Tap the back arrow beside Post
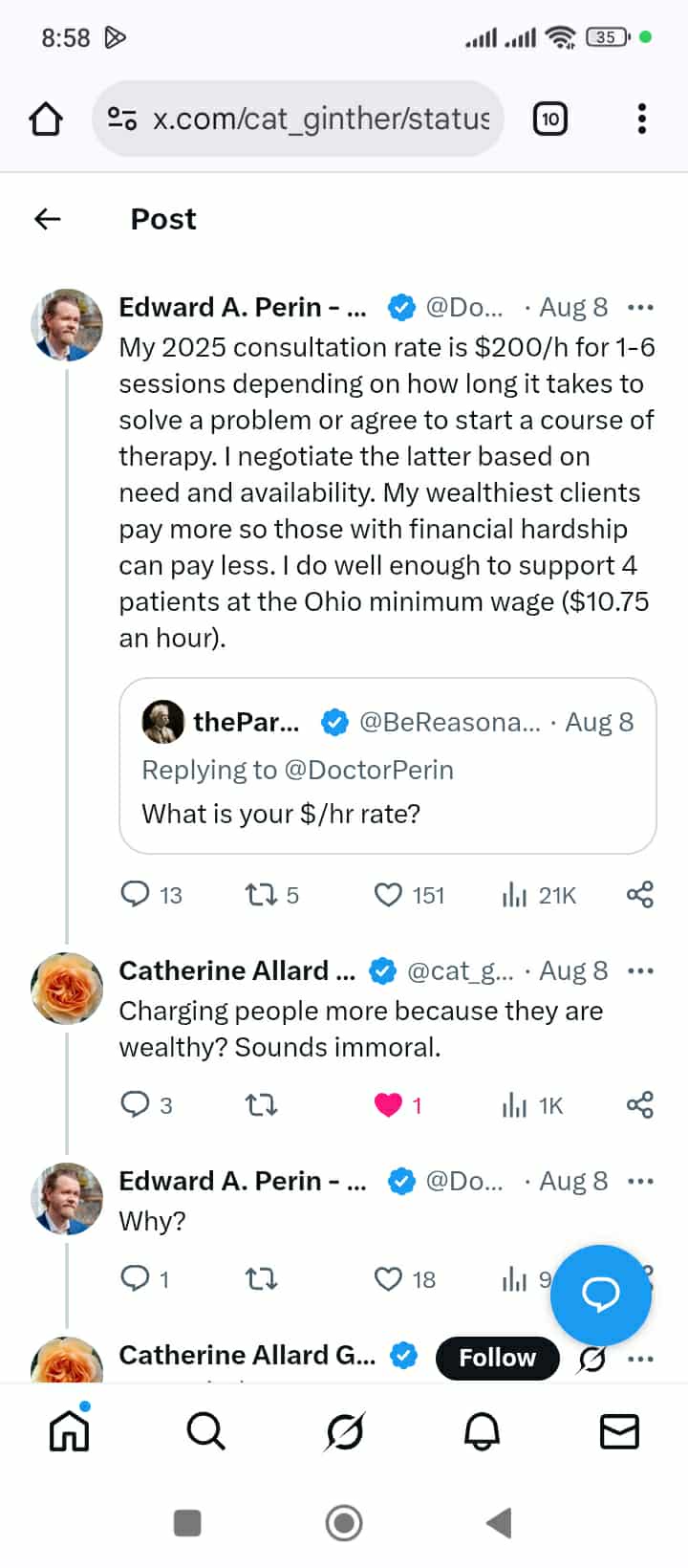Viewport: 688px width, 1568px height. pos(48,219)
